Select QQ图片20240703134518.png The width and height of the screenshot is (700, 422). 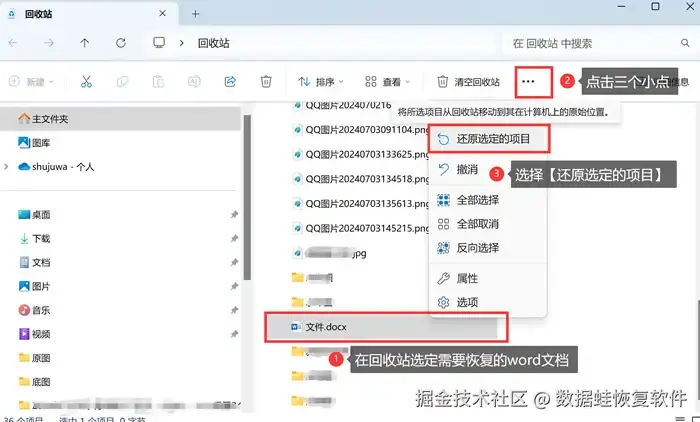point(361,179)
